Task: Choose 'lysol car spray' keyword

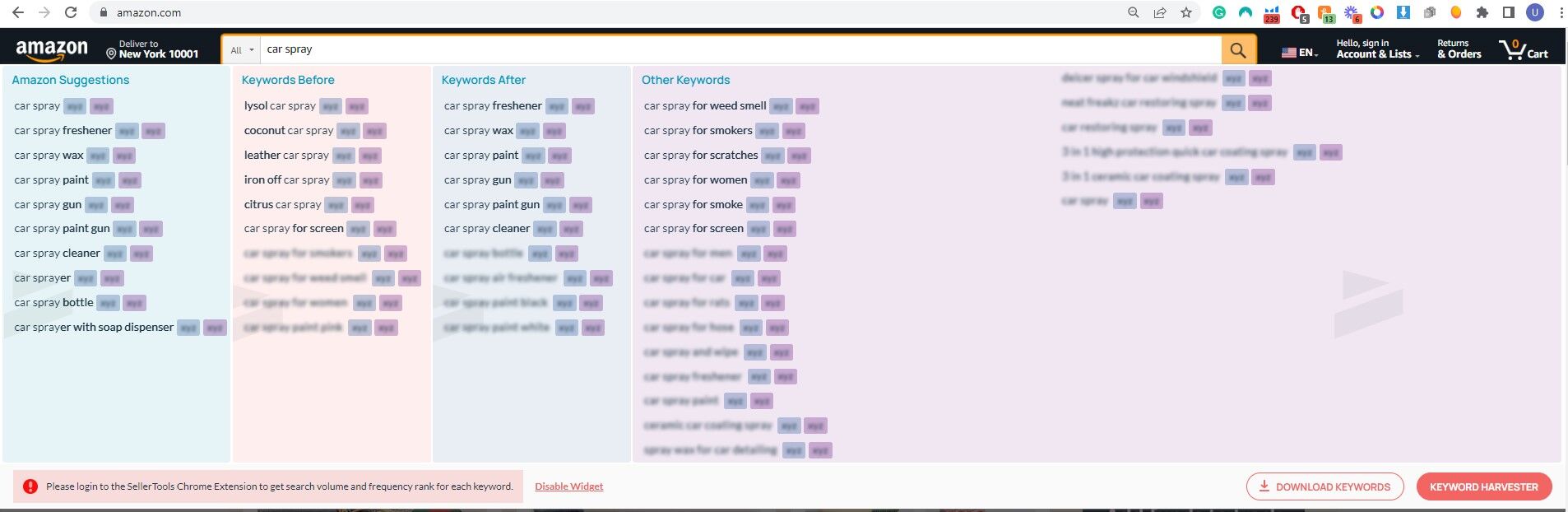Action: point(280,105)
